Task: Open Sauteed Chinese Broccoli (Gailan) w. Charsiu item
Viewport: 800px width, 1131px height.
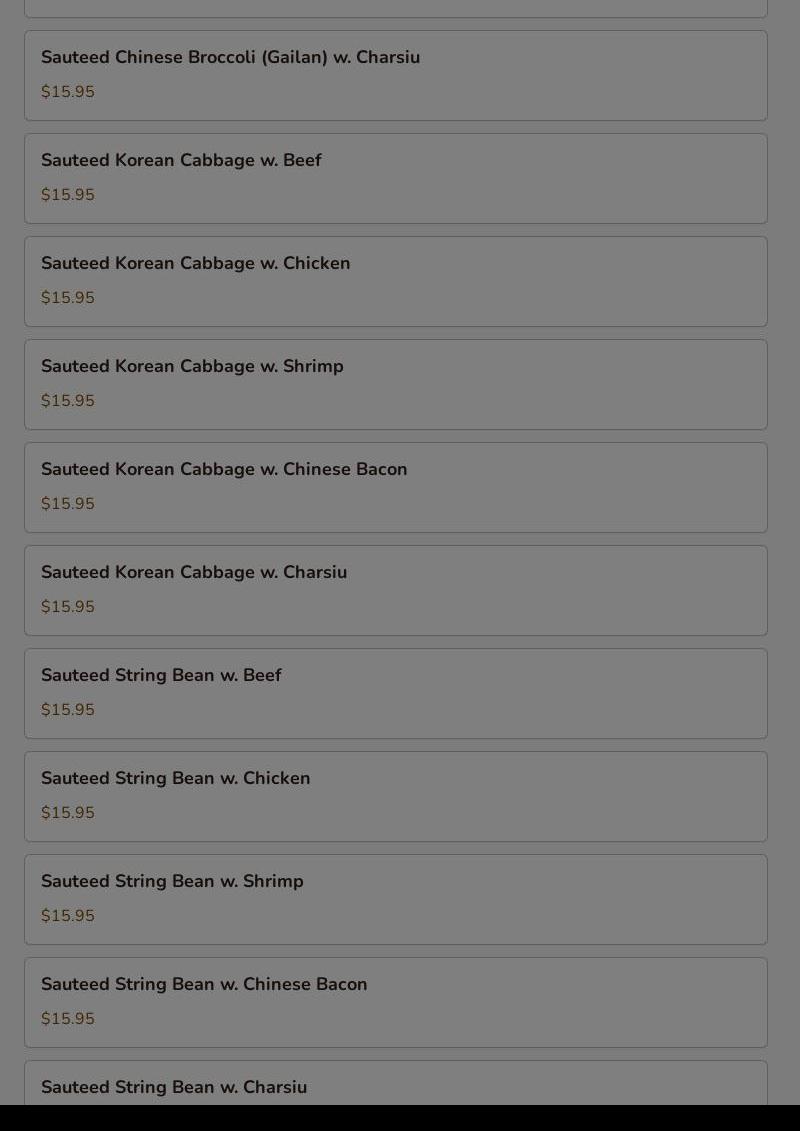Action: (230, 58)
